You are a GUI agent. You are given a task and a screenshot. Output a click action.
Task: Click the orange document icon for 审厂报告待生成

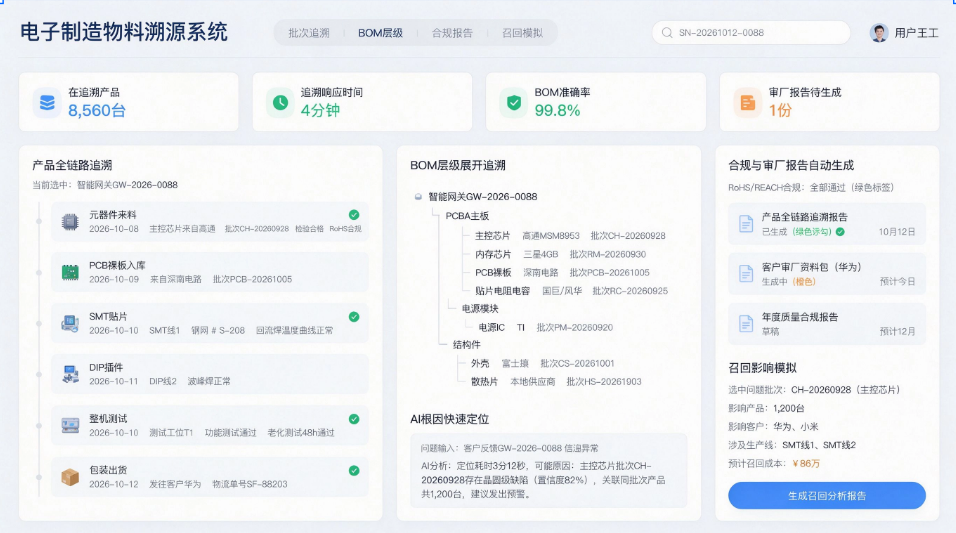[x=747, y=102]
